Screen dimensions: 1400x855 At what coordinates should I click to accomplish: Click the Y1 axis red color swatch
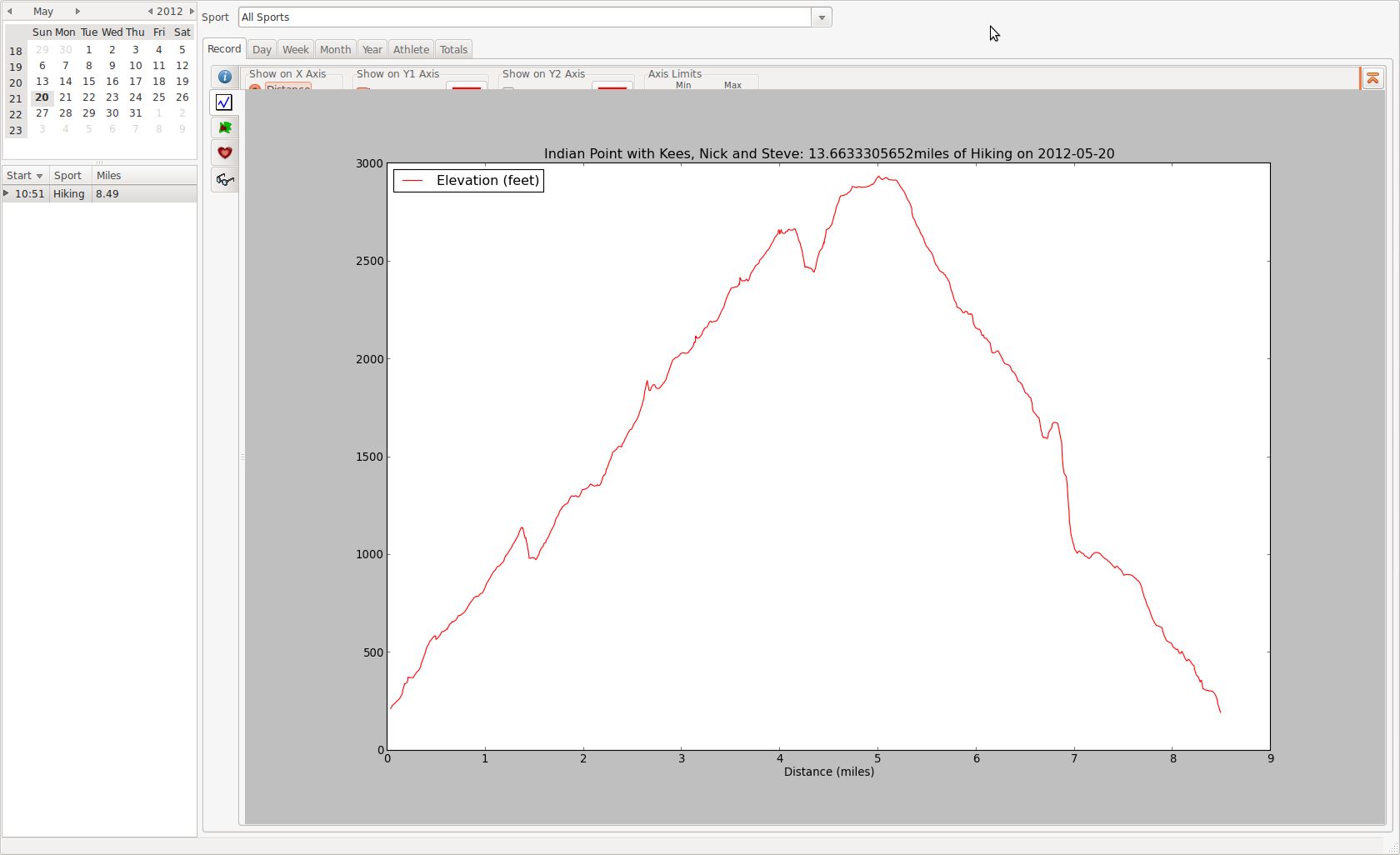click(x=467, y=86)
